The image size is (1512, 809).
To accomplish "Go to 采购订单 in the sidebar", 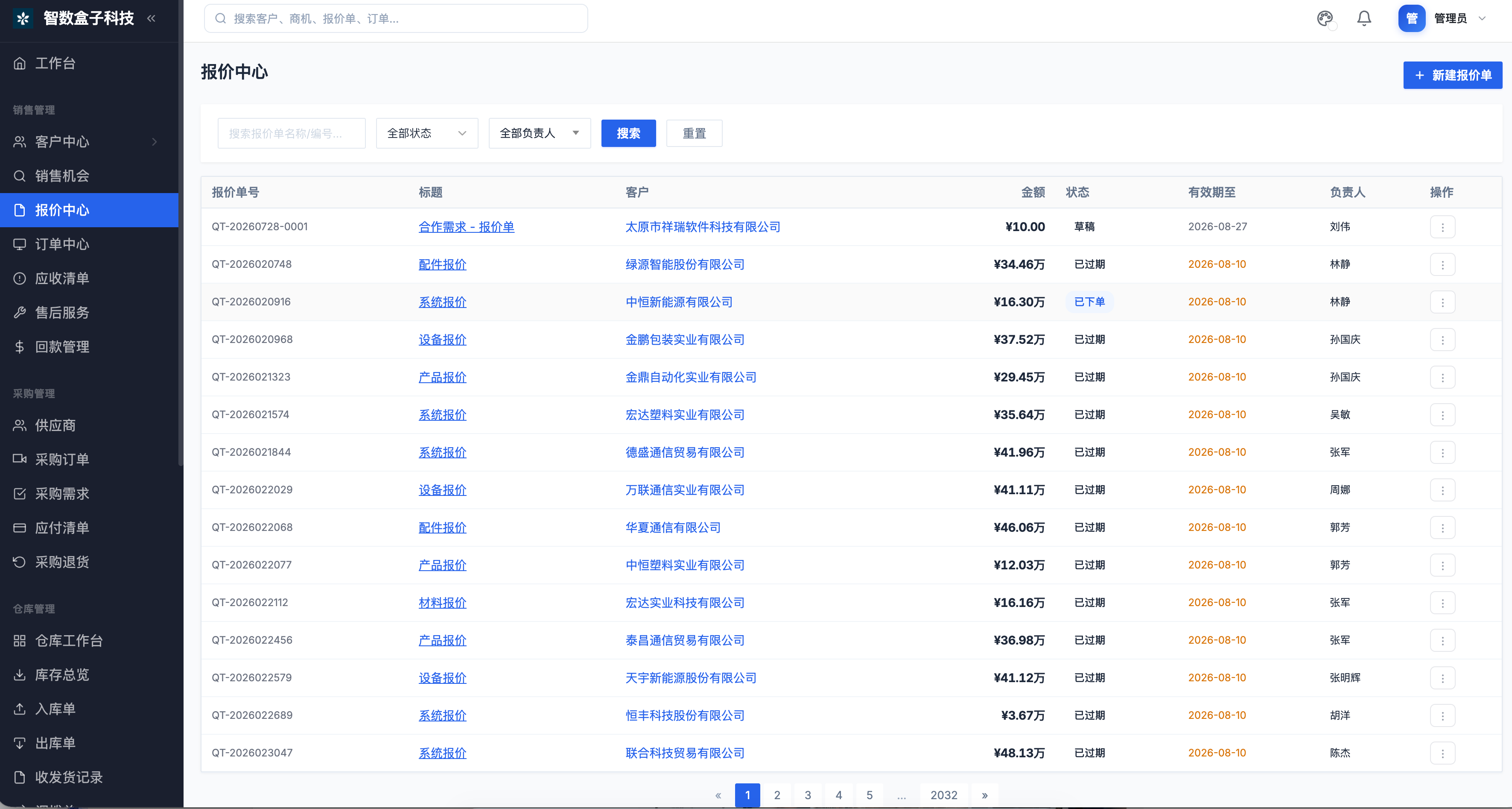I will 89,460.
